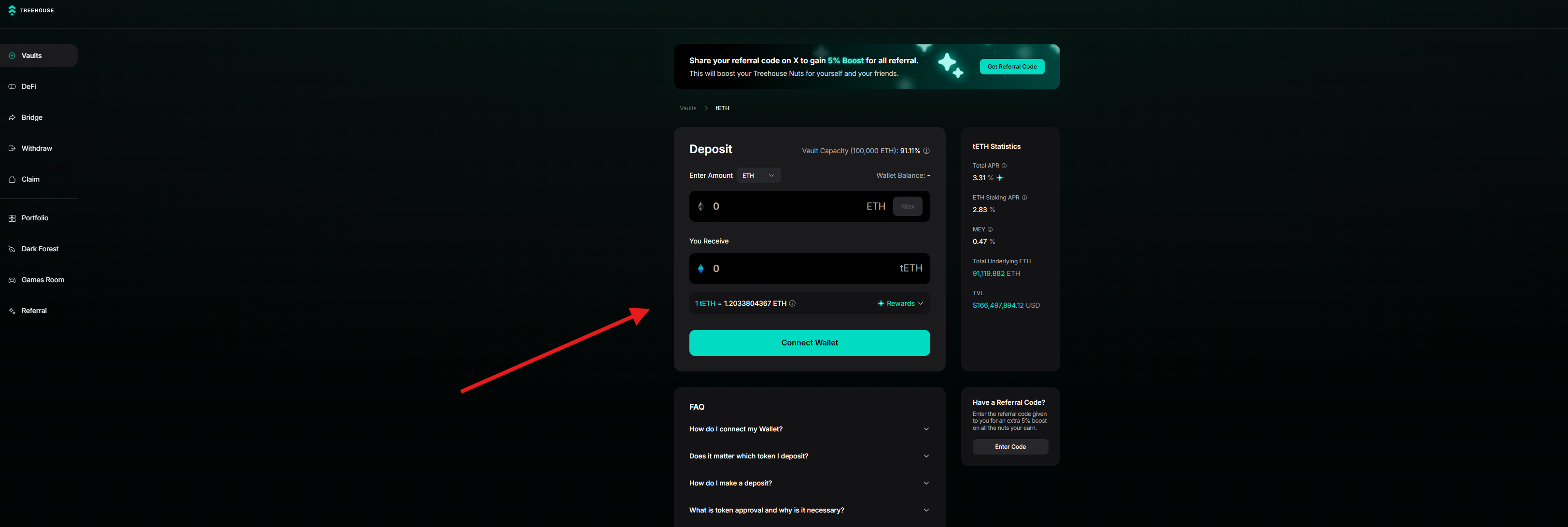Image resolution: width=1568 pixels, height=527 pixels.
Task: Click the 1.2033804367 ETH rate text
Action: pyautogui.click(x=755, y=303)
